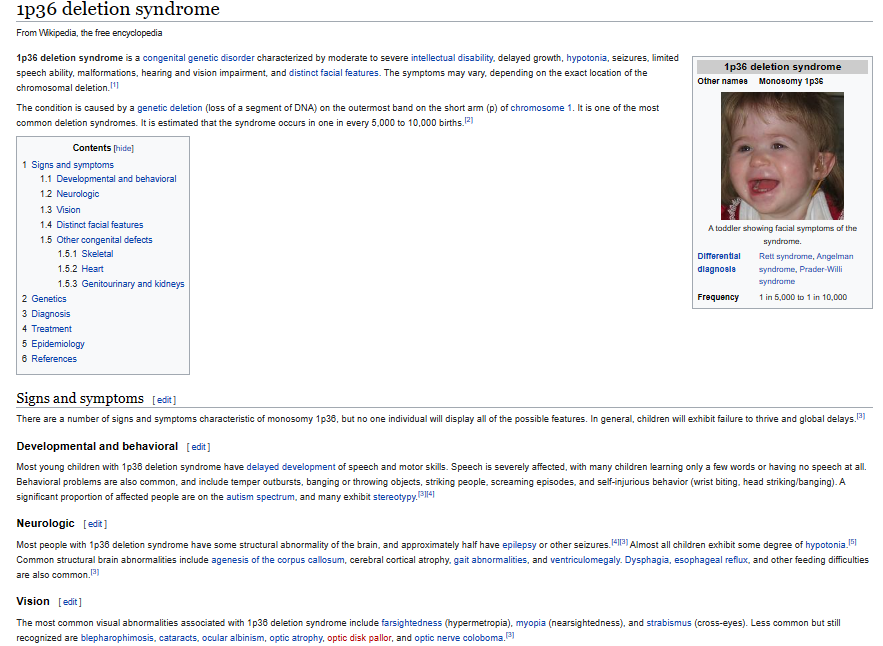This screenshot has width=883, height=646.
Task: Click the myopia link
Action: coord(530,623)
